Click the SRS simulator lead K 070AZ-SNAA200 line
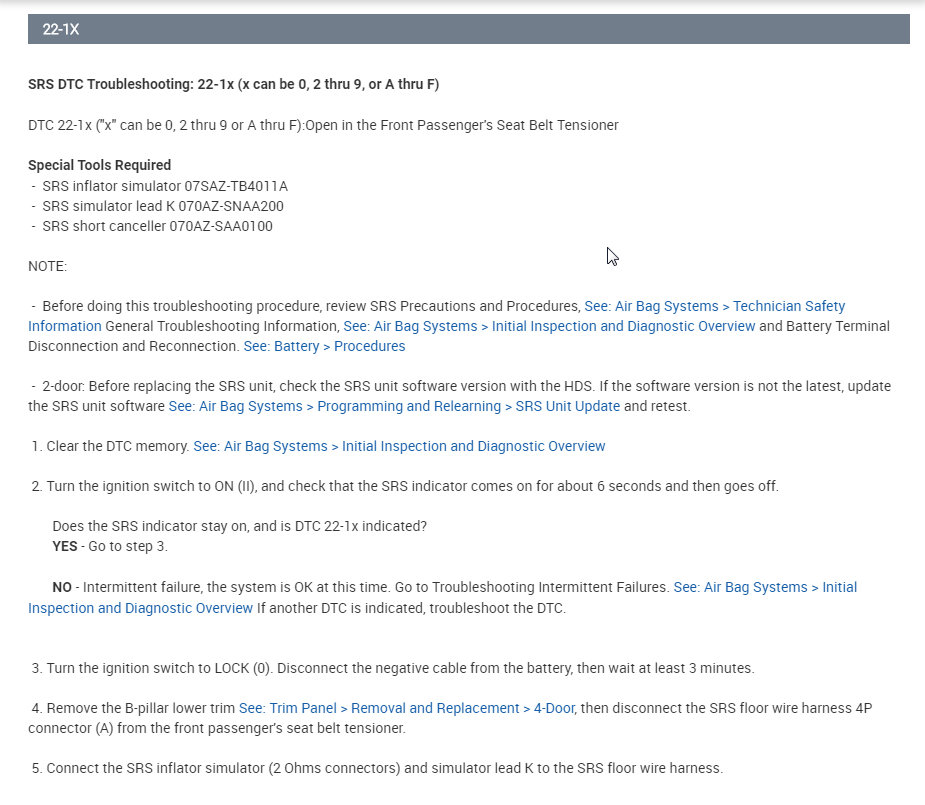 tap(164, 206)
